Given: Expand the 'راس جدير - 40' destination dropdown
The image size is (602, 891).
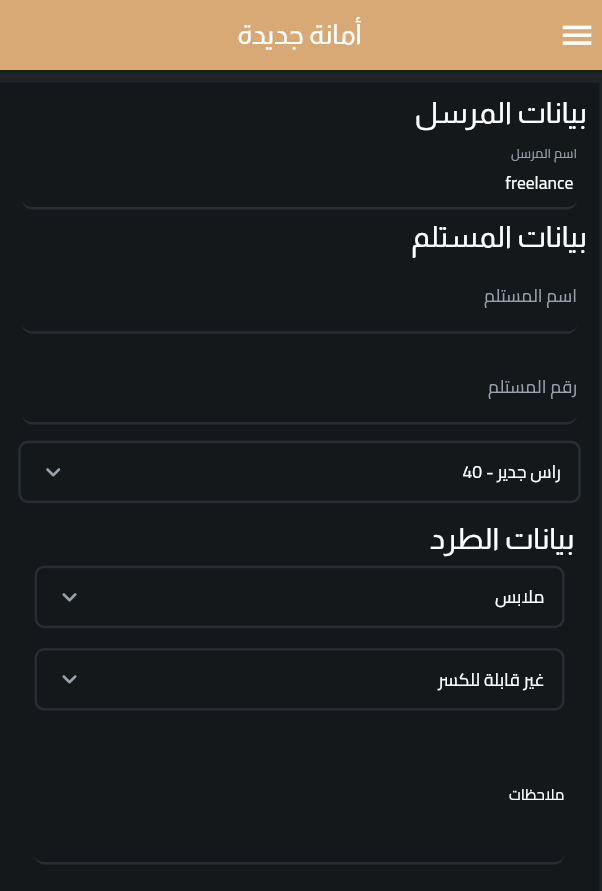Looking at the screenshot, I should [x=300, y=472].
